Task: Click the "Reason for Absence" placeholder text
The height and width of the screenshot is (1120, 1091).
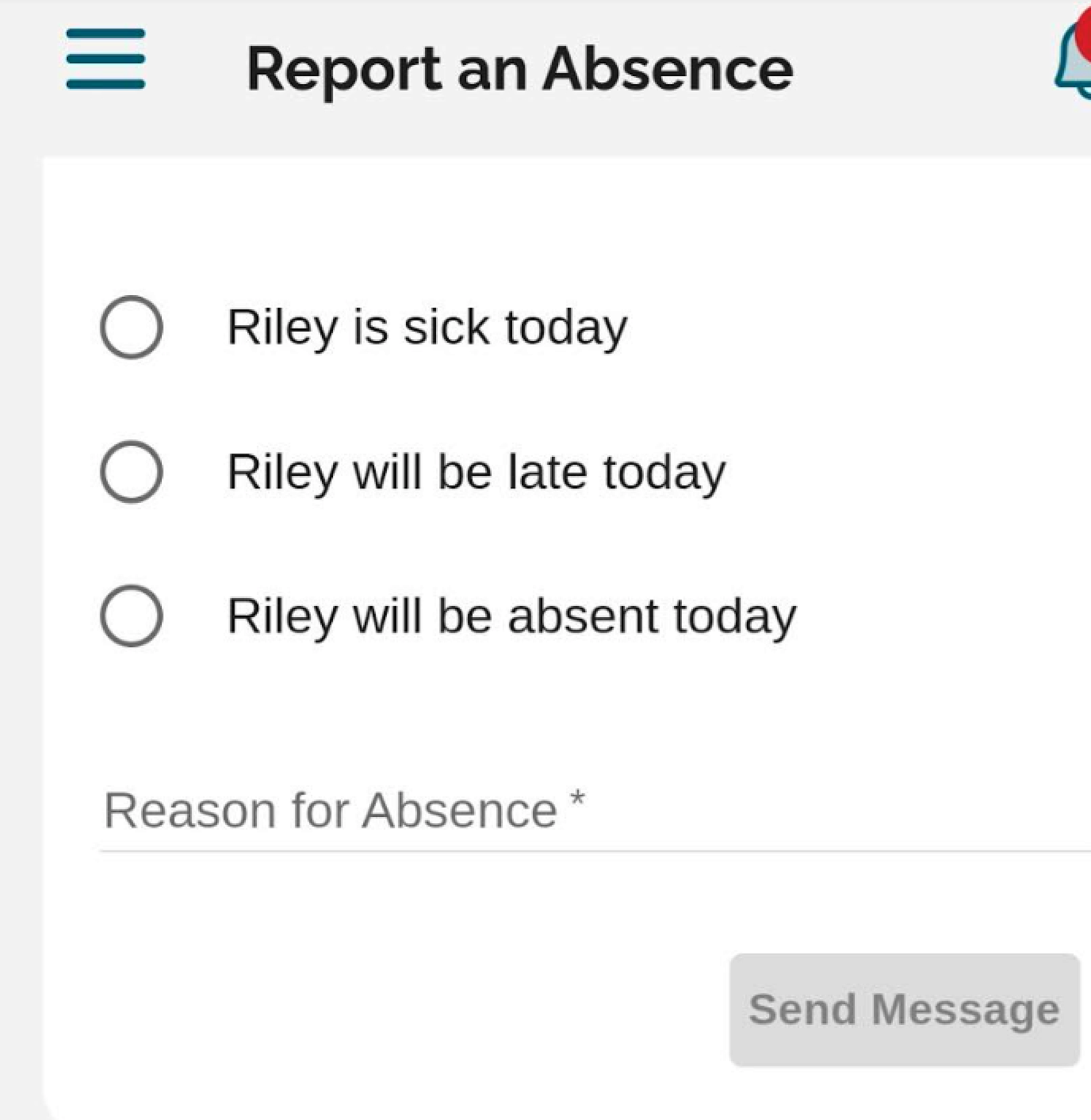Action: [x=331, y=811]
